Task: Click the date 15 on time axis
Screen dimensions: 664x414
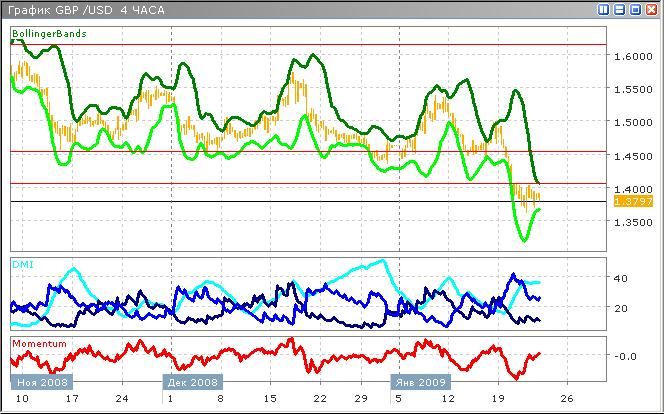Action: point(269,398)
